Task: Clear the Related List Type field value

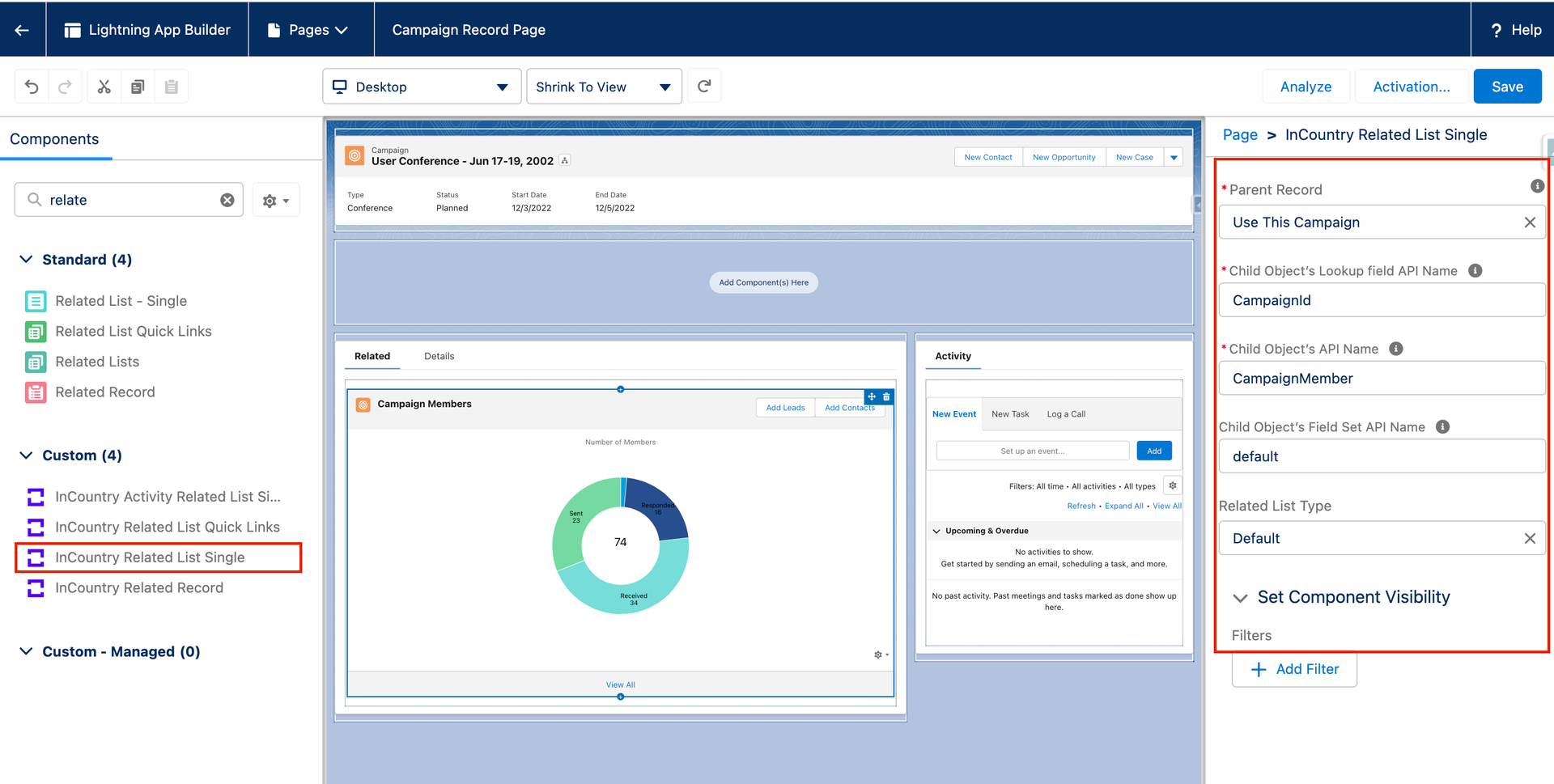Action: [x=1530, y=537]
